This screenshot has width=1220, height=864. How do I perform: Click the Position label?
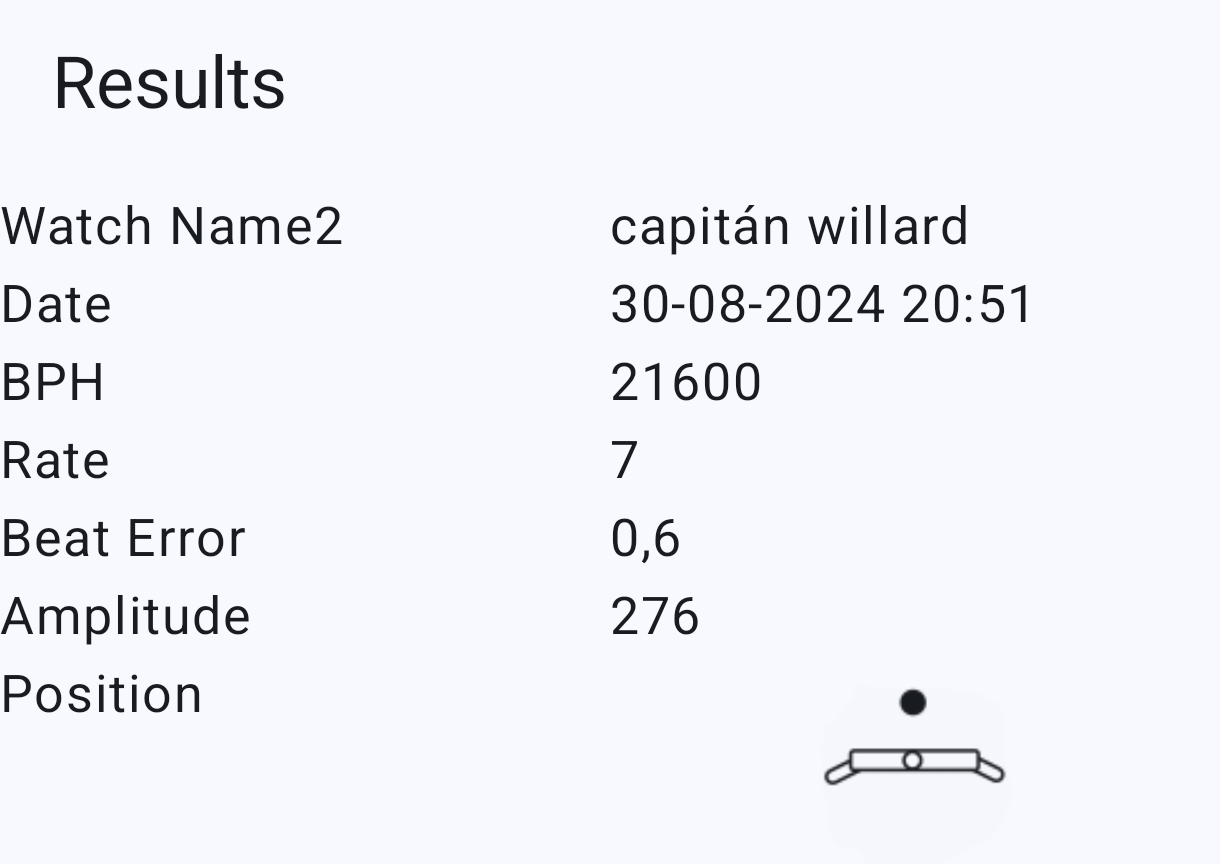(x=101, y=694)
